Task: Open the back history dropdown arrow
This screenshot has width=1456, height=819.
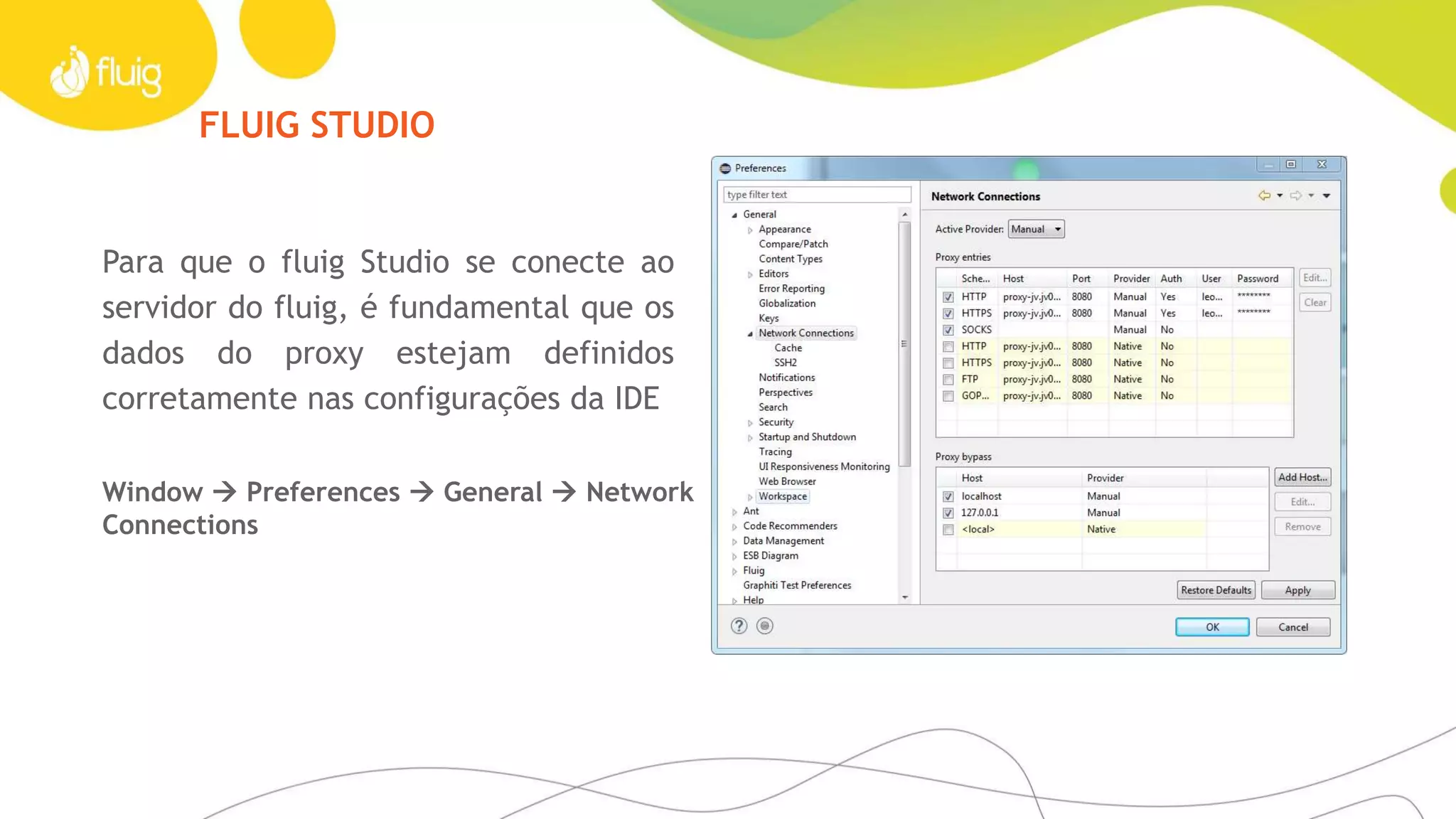Action: (1280, 196)
